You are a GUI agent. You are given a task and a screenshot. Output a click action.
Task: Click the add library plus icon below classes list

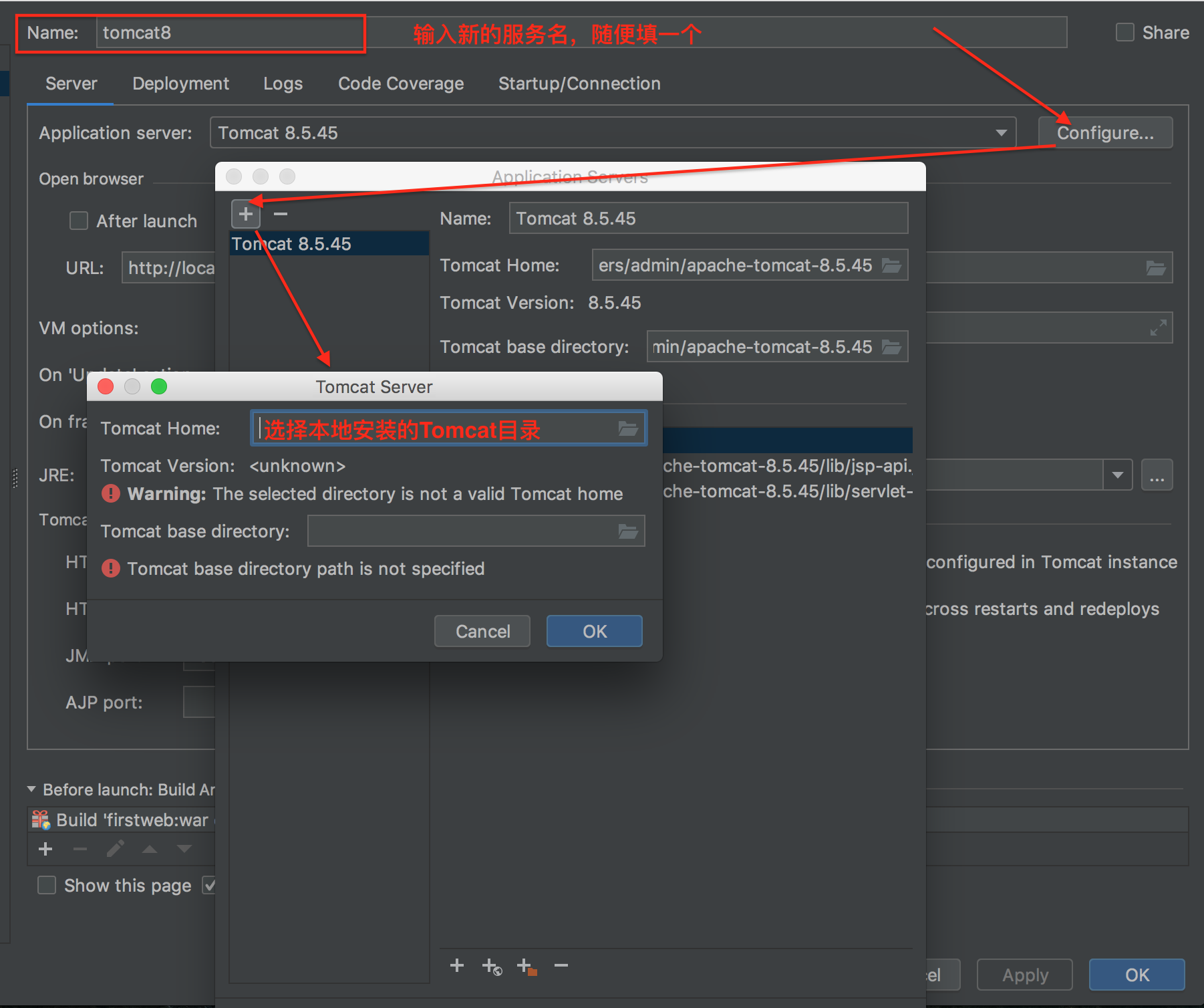(x=457, y=965)
